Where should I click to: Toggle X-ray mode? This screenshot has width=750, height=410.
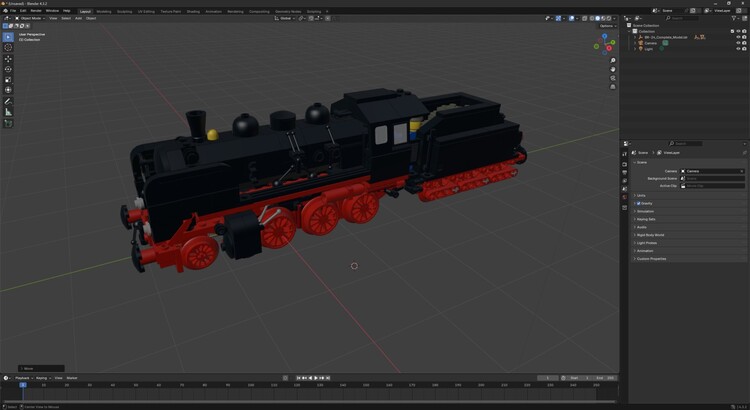585,18
